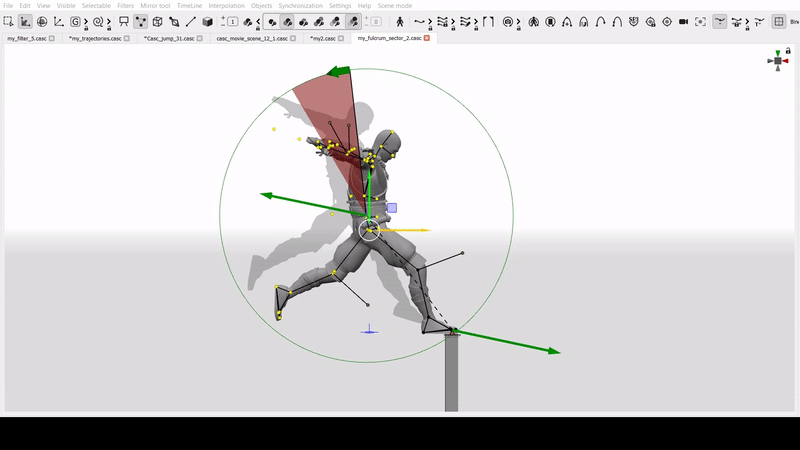
Task: Click the diagonal line tool icon
Action: pyautogui.click(x=190, y=21)
